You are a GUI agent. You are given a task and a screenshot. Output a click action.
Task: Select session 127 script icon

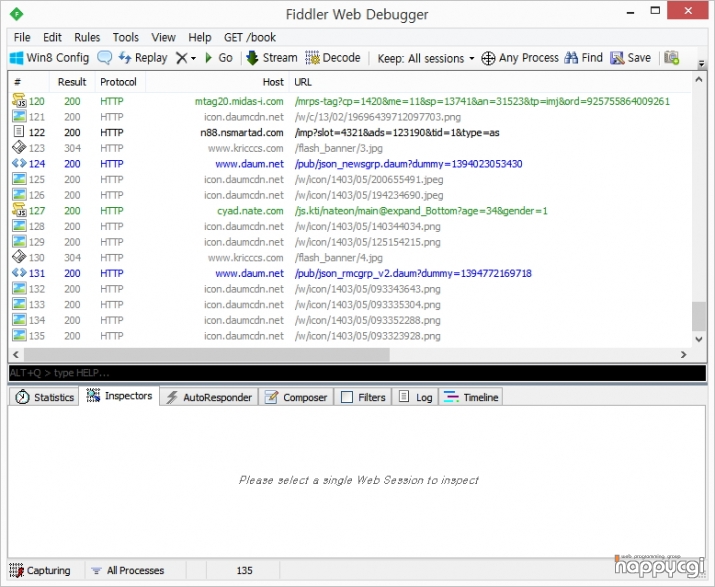19,210
